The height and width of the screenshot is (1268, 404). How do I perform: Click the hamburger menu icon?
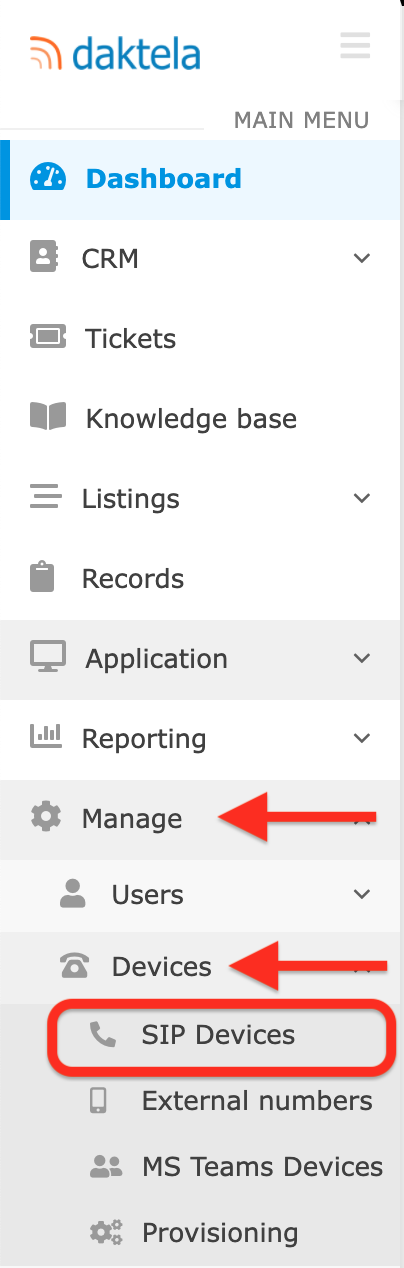coord(355,46)
